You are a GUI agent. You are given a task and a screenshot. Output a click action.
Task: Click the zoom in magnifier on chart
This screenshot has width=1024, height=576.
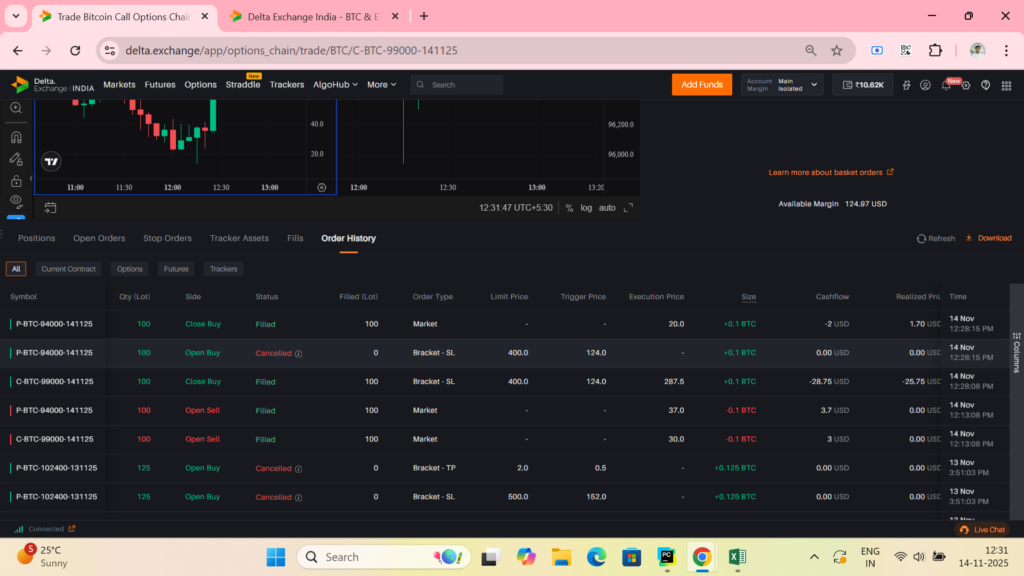coord(16,108)
